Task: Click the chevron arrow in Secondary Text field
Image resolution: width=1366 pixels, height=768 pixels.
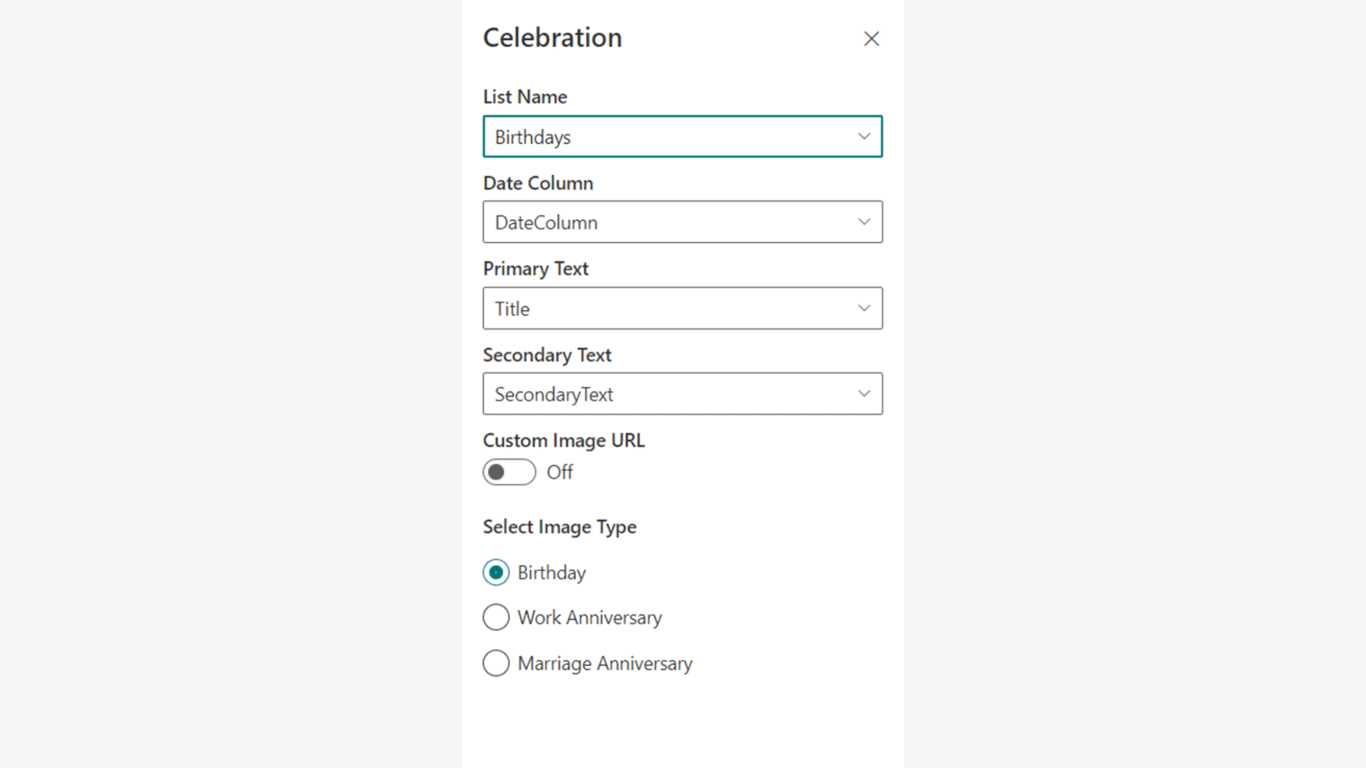Action: click(x=864, y=394)
